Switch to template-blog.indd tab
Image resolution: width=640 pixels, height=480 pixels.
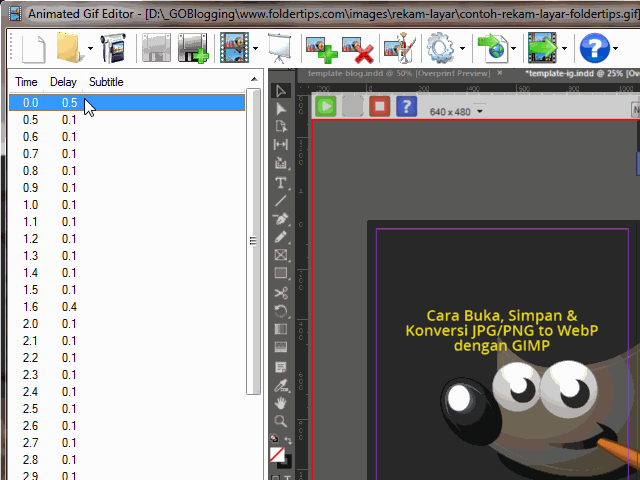point(398,73)
